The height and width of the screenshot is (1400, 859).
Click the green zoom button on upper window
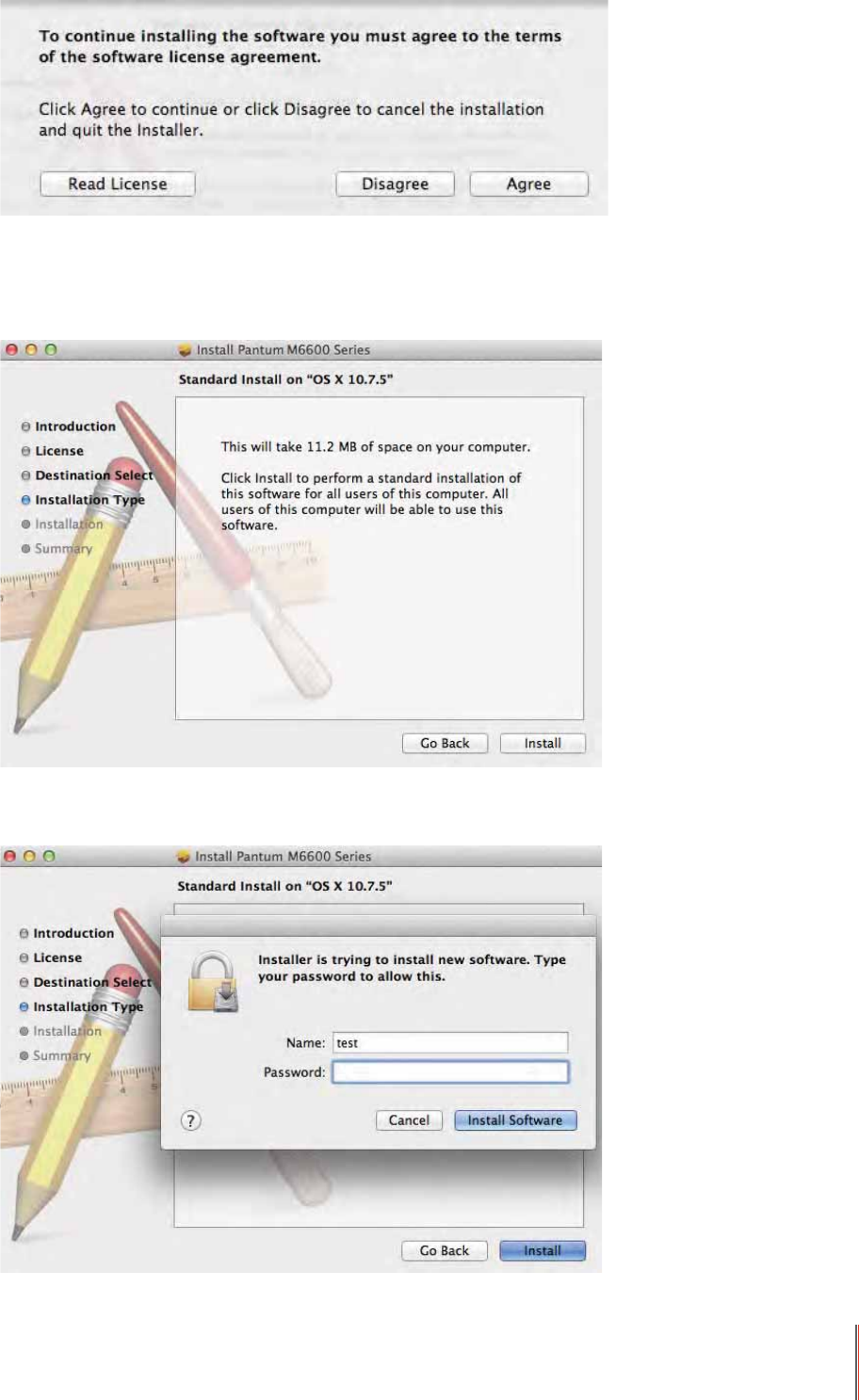(51, 349)
